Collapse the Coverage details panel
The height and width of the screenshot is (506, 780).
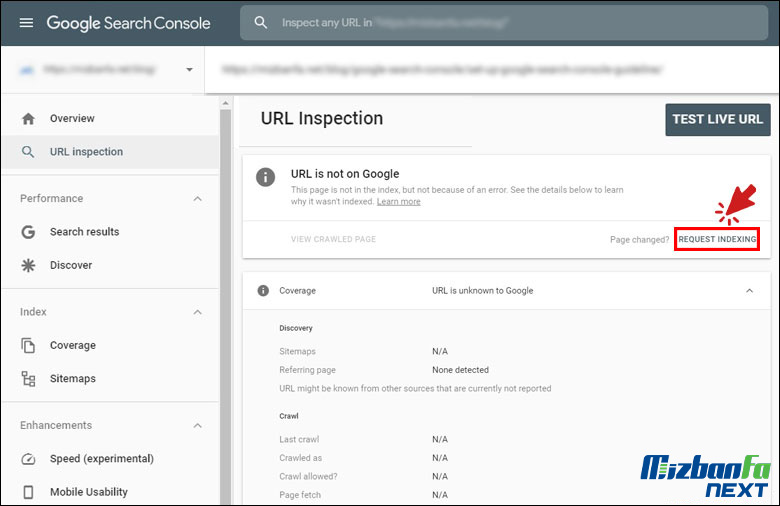click(750, 291)
